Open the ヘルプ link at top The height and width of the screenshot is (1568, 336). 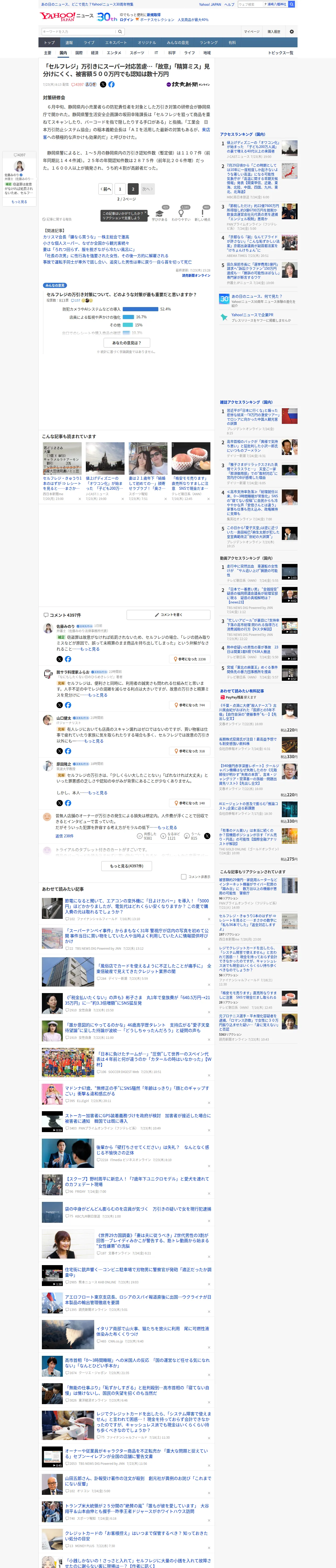click(229, 4)
